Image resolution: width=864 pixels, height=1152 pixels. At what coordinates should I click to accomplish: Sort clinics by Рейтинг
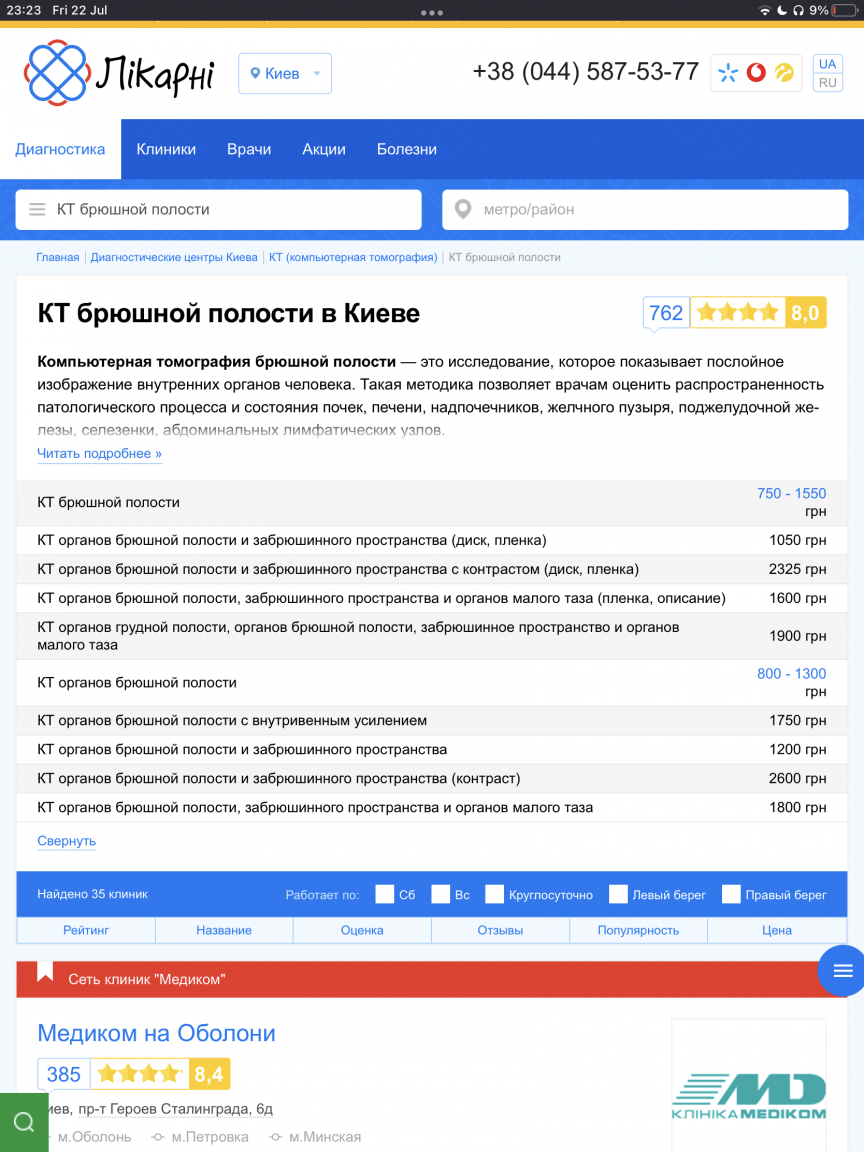[x=86, y=930]
